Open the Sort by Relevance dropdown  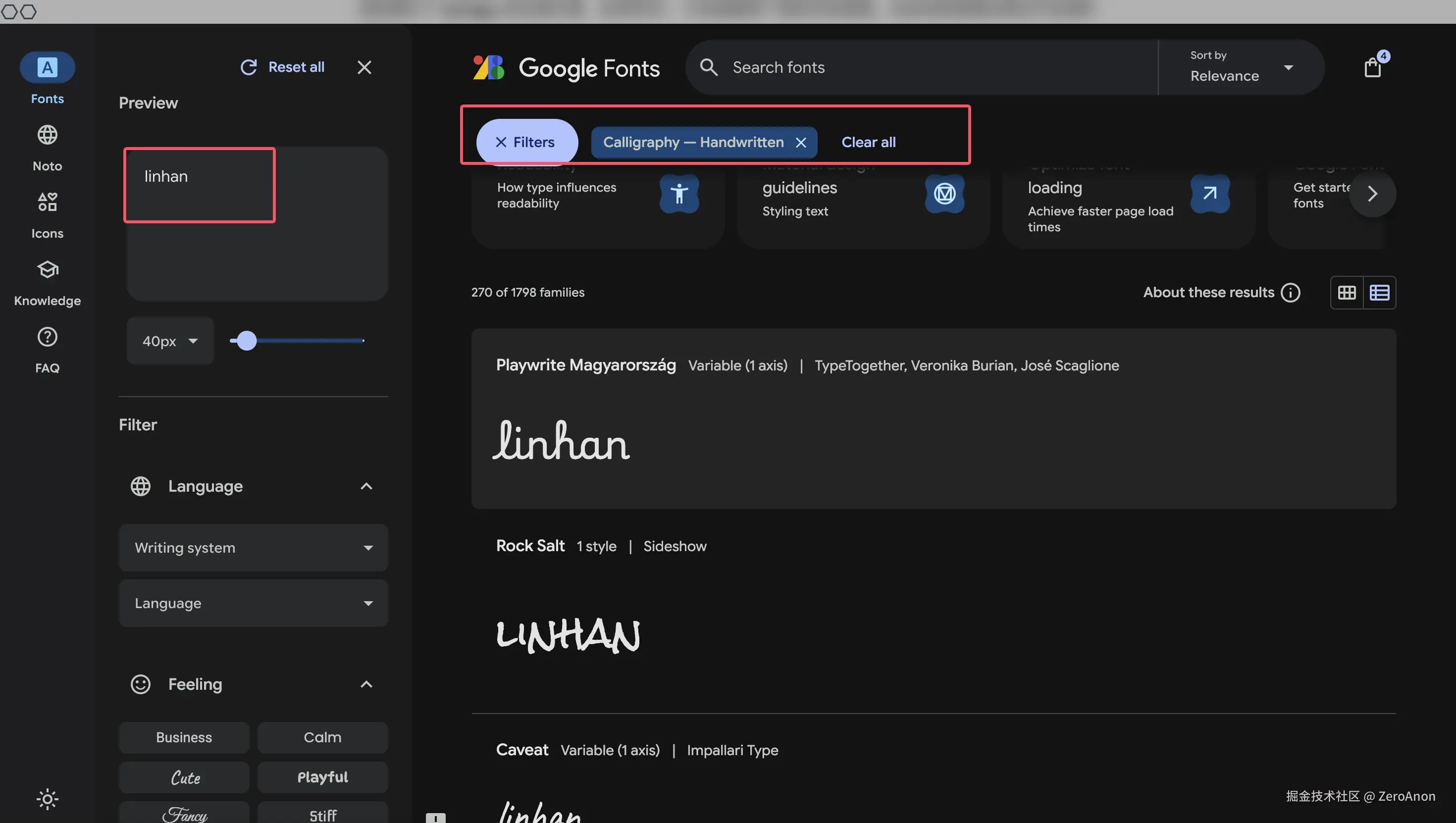pos(1241,67)
